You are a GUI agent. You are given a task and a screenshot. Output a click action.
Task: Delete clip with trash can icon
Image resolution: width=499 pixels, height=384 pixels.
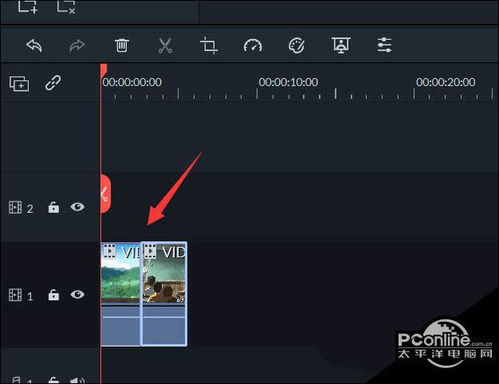[x=121, y=45]
